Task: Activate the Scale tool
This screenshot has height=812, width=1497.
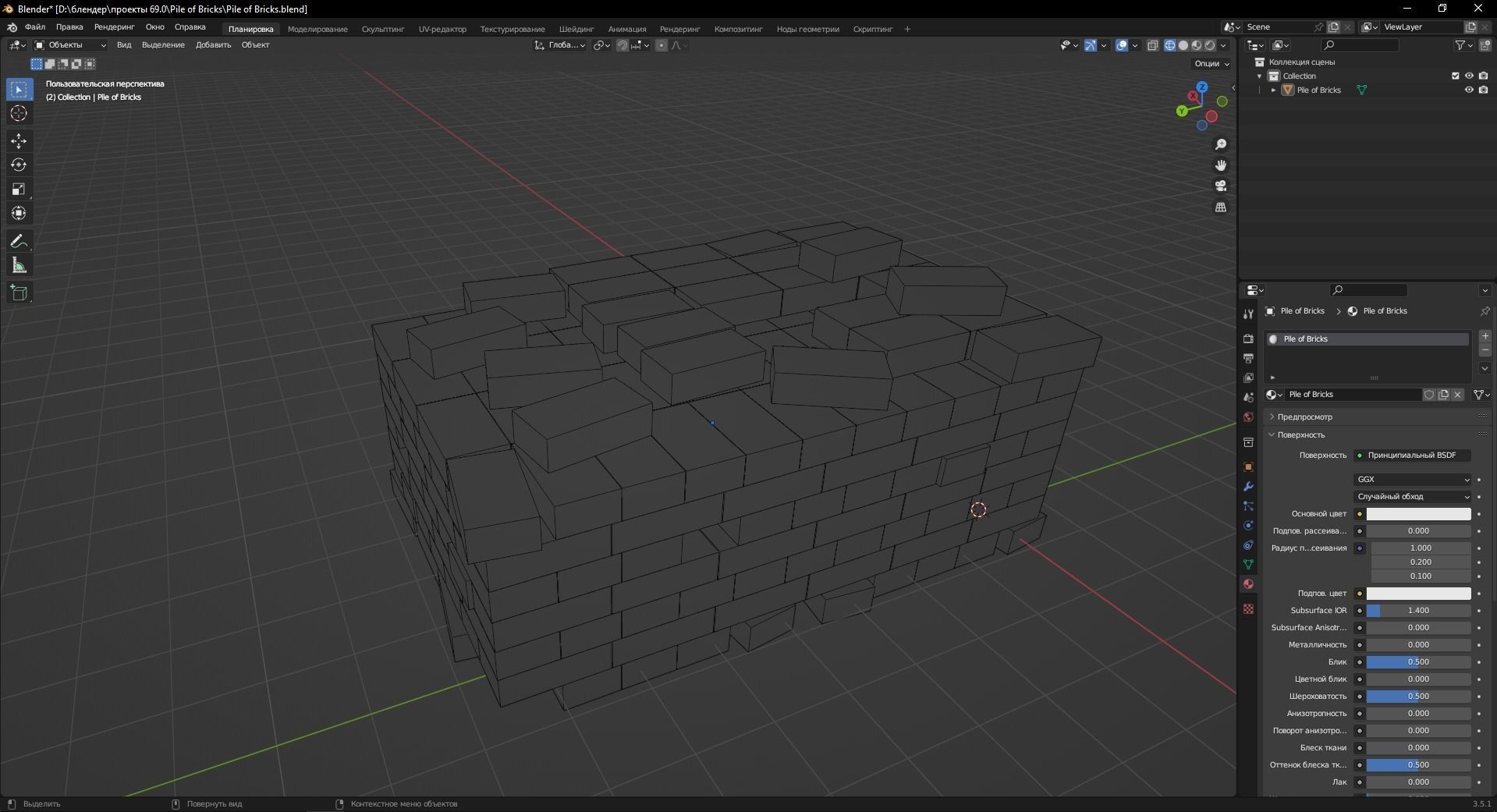Action: 19,190
